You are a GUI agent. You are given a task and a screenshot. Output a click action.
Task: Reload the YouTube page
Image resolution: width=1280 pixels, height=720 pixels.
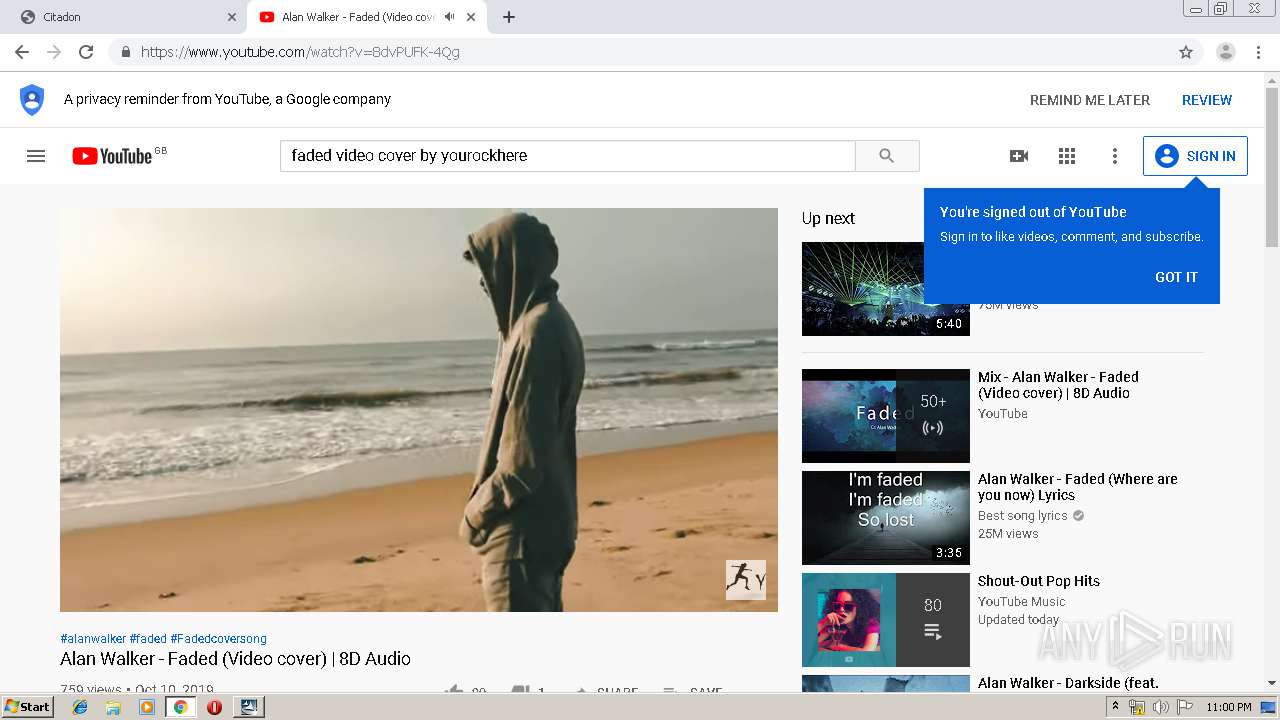coord(86,52)
